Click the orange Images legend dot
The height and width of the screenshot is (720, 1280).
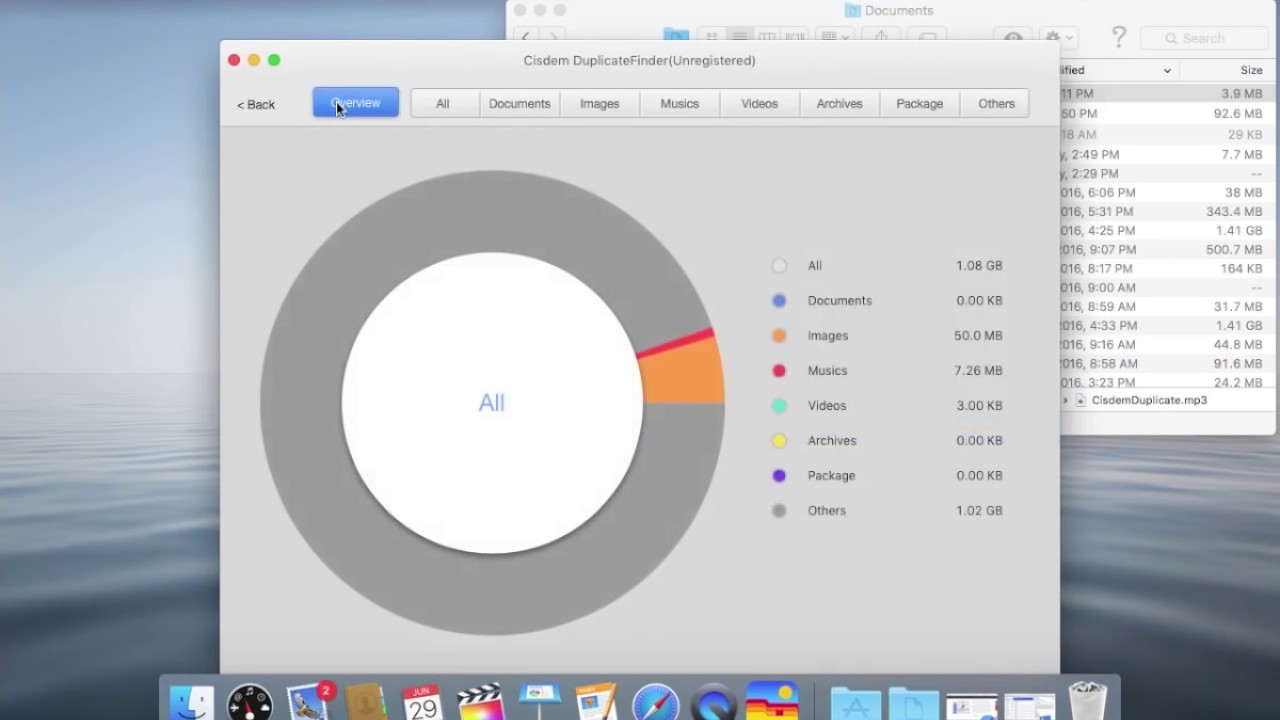[x=779, y=336]
